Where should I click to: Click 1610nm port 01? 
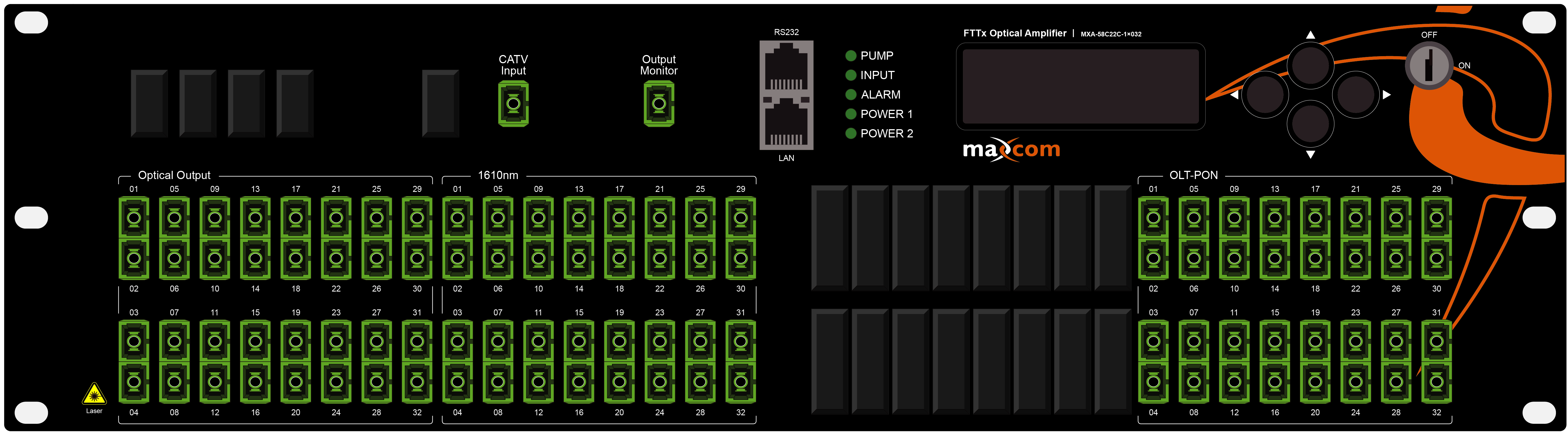(457, 217)
